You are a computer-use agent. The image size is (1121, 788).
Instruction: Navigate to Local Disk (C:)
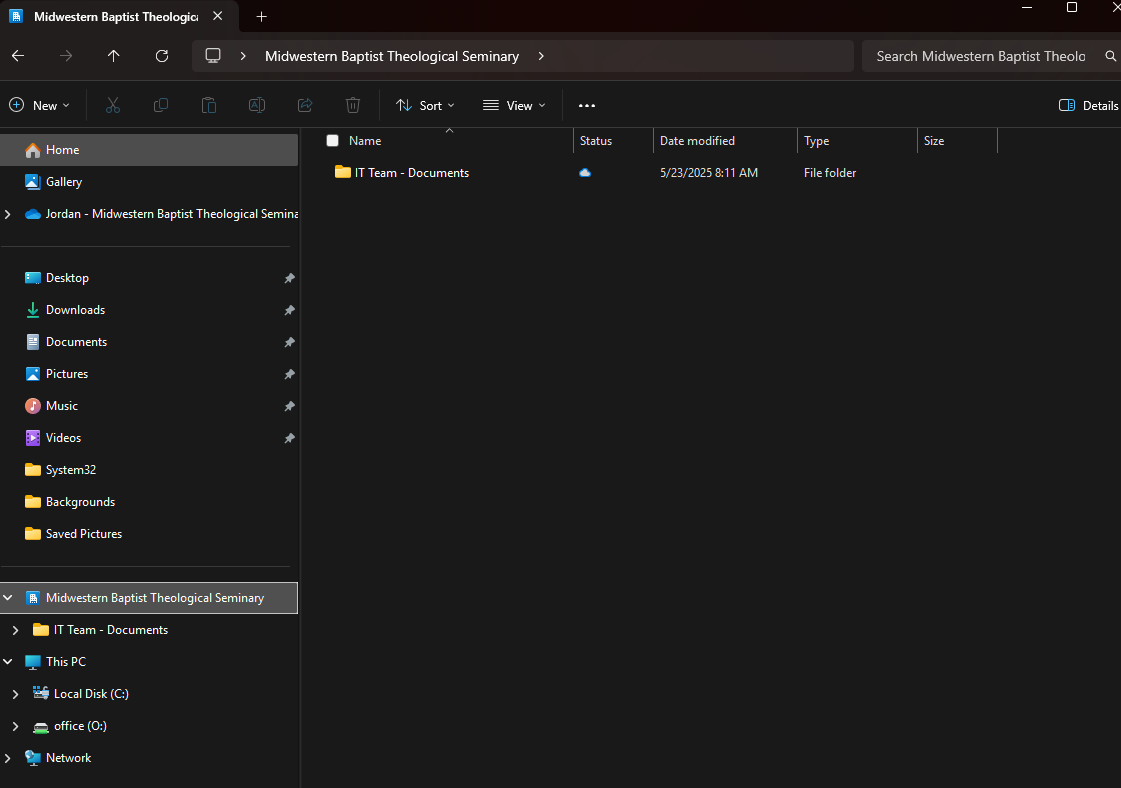(89, 693)
